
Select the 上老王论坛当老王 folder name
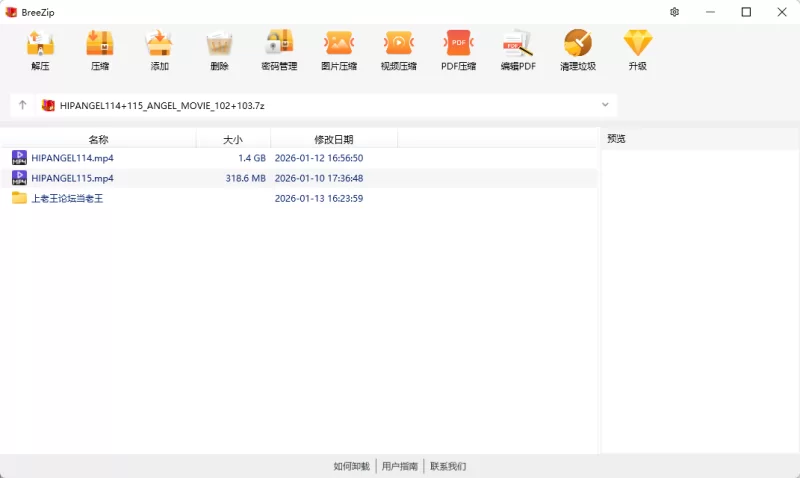(x=67, y=198)
